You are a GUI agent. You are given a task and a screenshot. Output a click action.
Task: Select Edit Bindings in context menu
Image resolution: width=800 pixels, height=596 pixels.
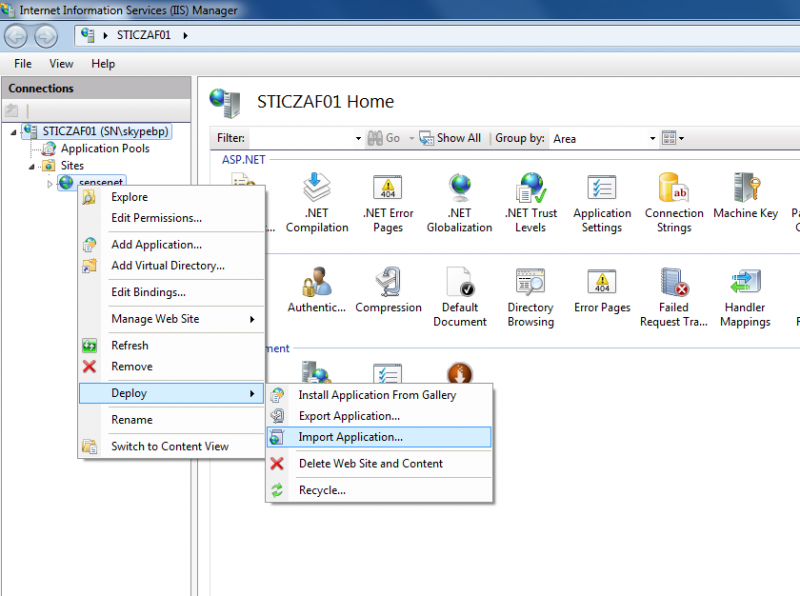pyautogui.click(x=171, y=292)
